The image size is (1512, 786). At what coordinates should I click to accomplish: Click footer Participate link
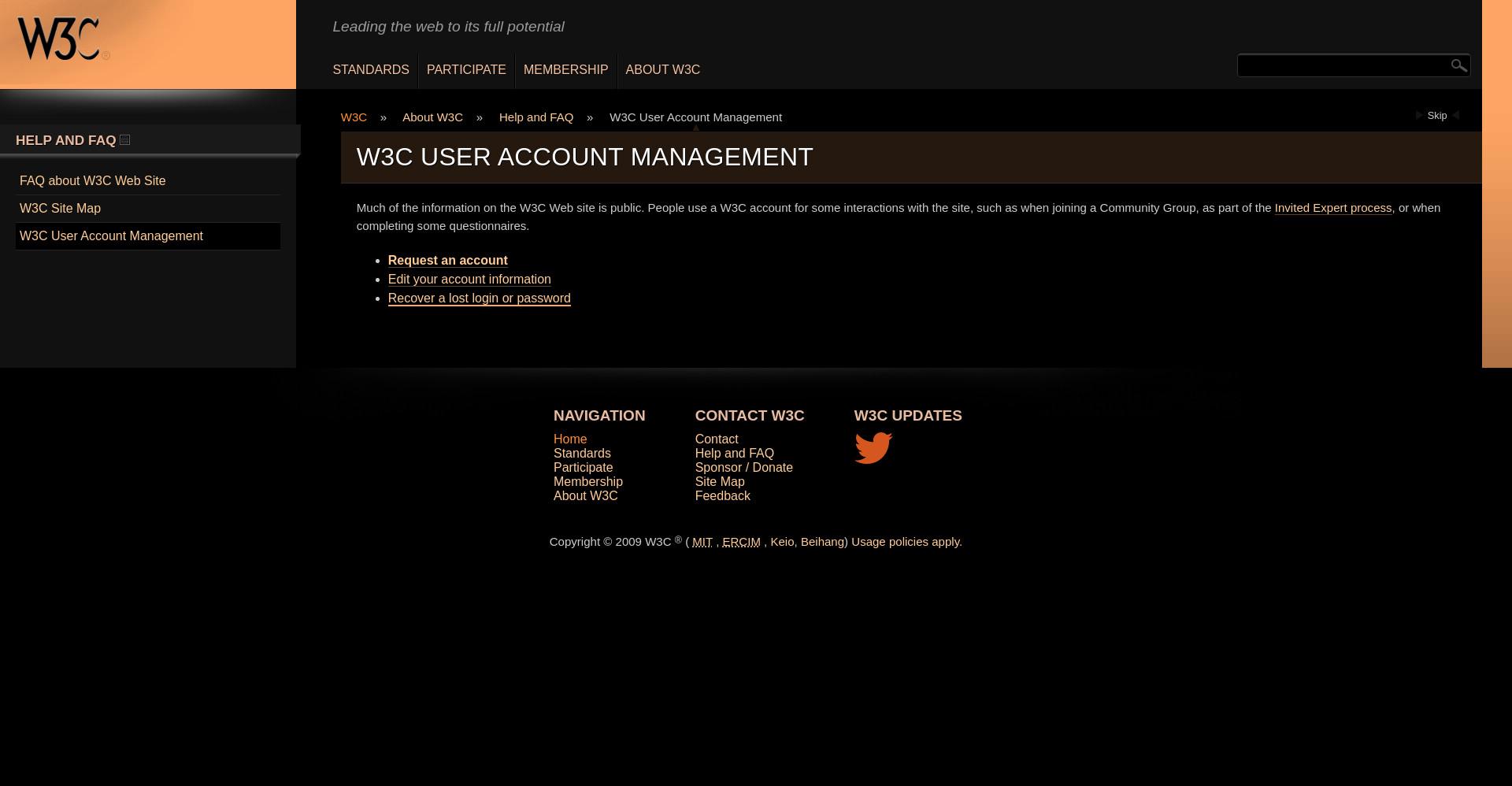click(583, 468)
